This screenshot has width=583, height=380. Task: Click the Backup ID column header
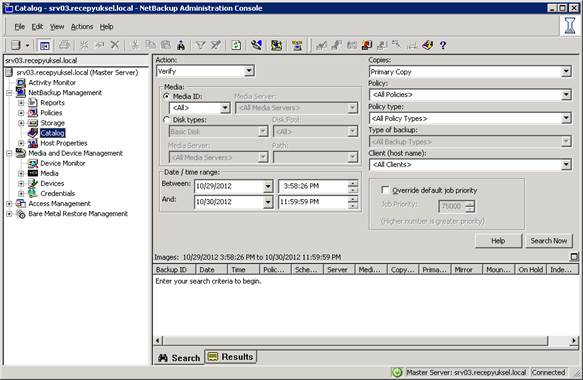pos(174,270)
